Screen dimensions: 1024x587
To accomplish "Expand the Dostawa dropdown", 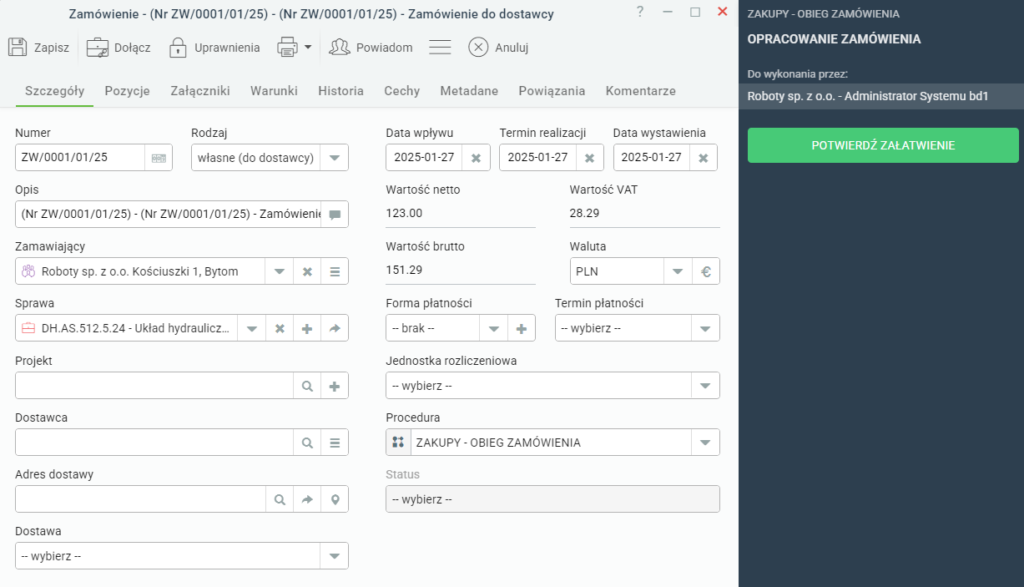I will pos(334,556).
